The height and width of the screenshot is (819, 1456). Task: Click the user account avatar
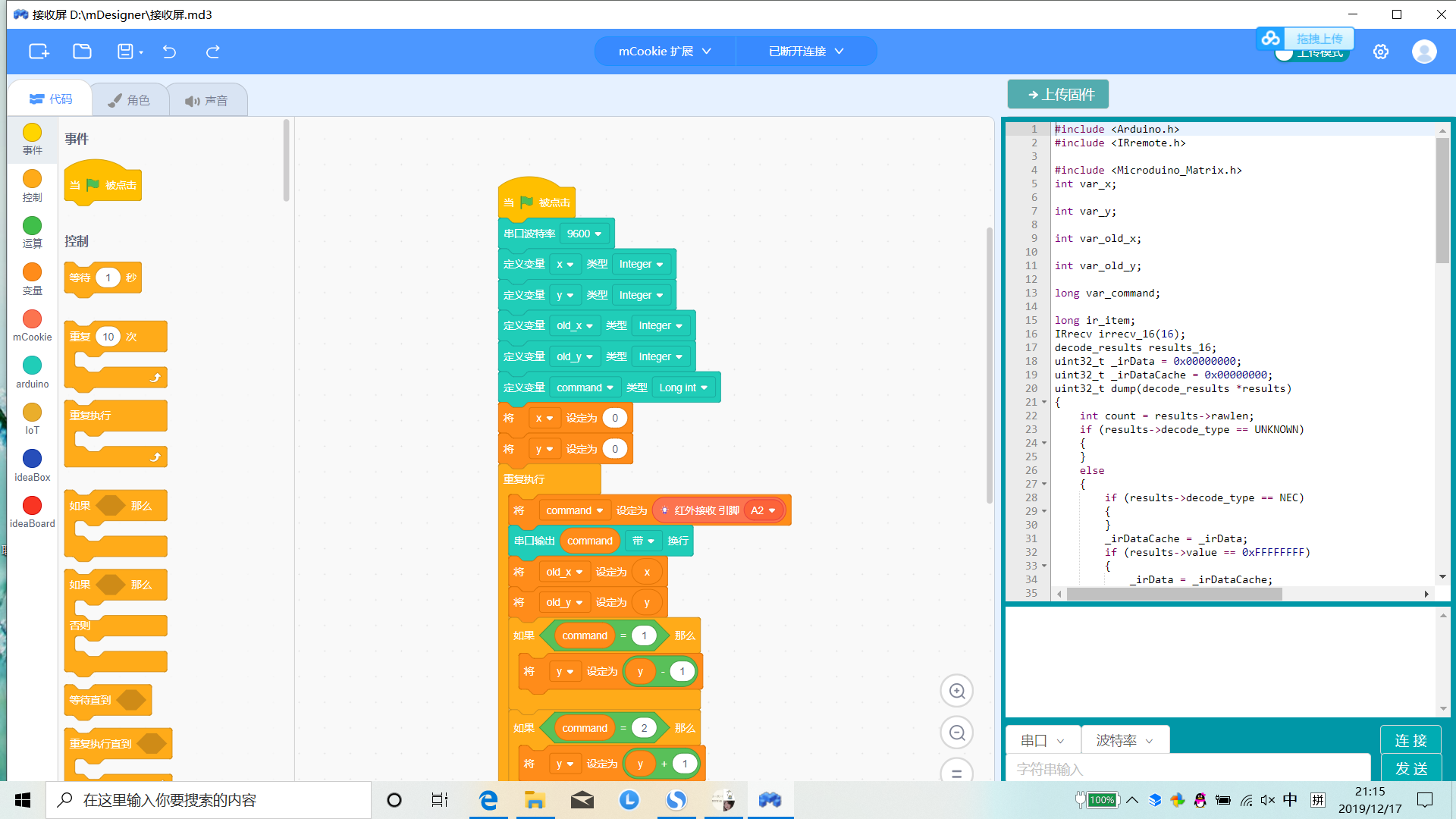(1423, 52)
